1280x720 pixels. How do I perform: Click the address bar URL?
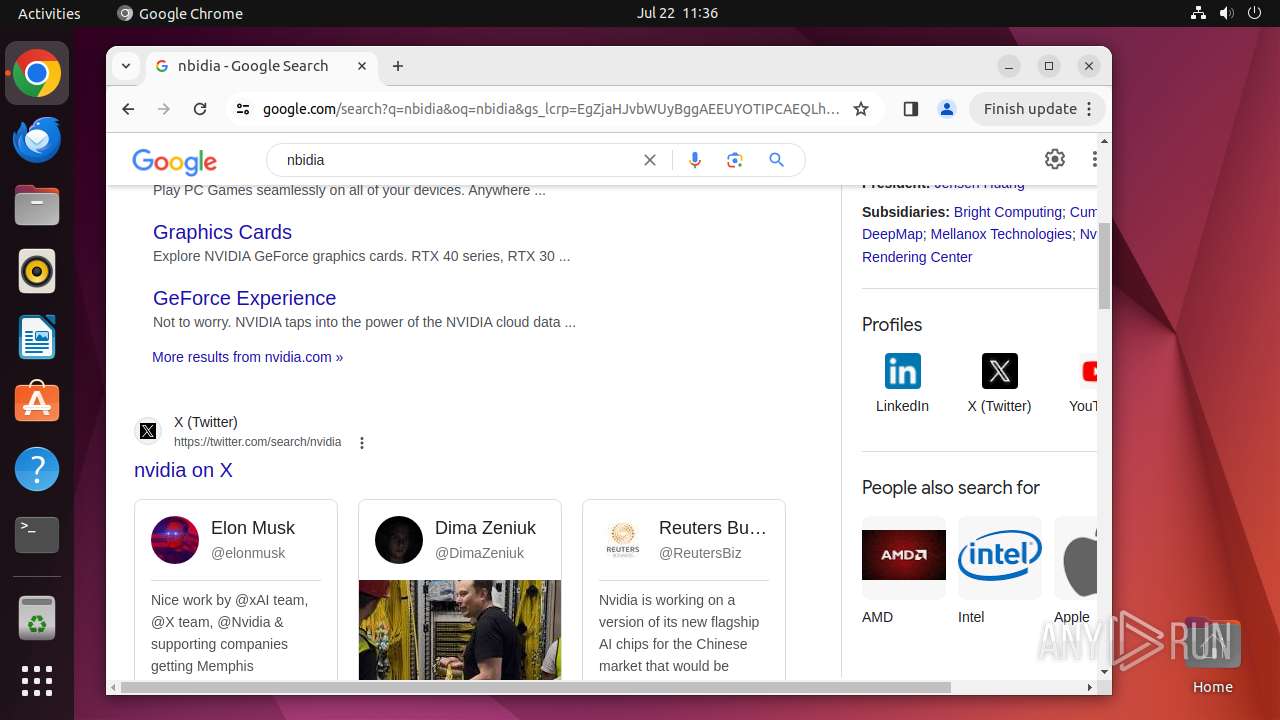[551, 109]
